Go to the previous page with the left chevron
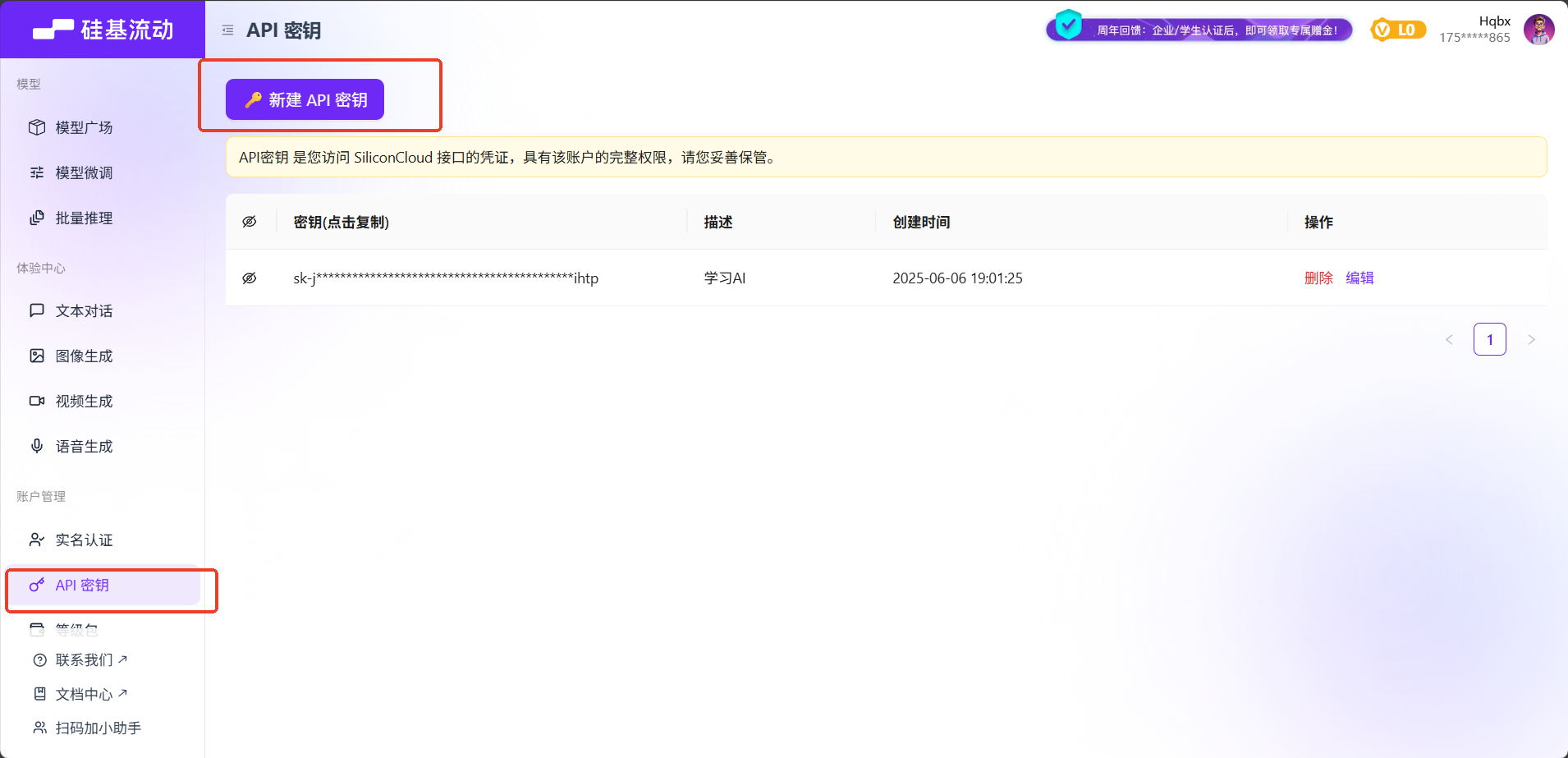This screenshot has width=1568, height=758. coord(1449,339)
